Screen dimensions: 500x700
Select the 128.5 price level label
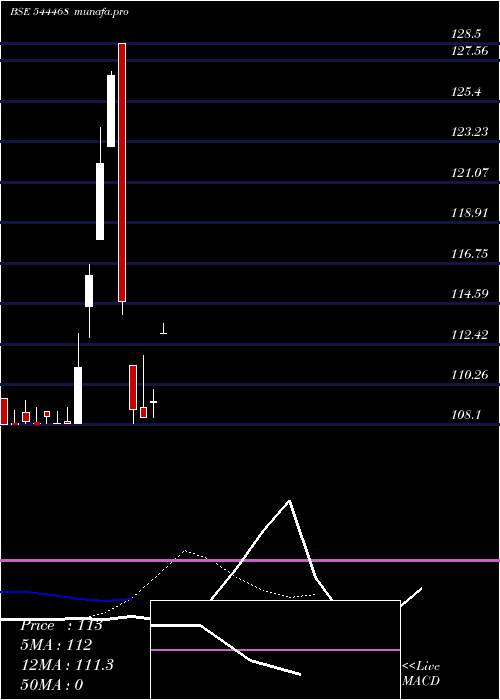(467, 33)
